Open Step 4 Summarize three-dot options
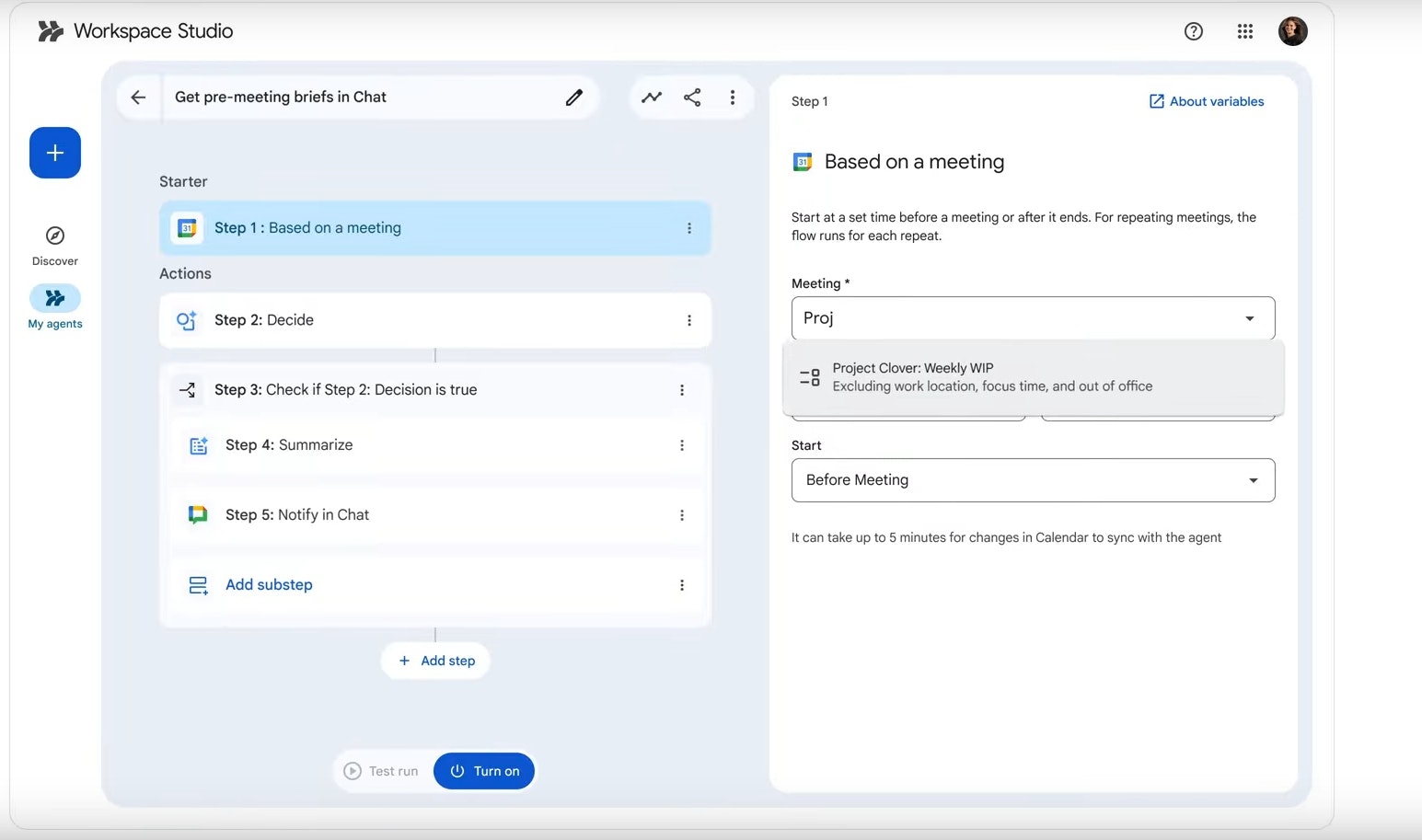Viewport: 1422px width, 840px height. 682,445
